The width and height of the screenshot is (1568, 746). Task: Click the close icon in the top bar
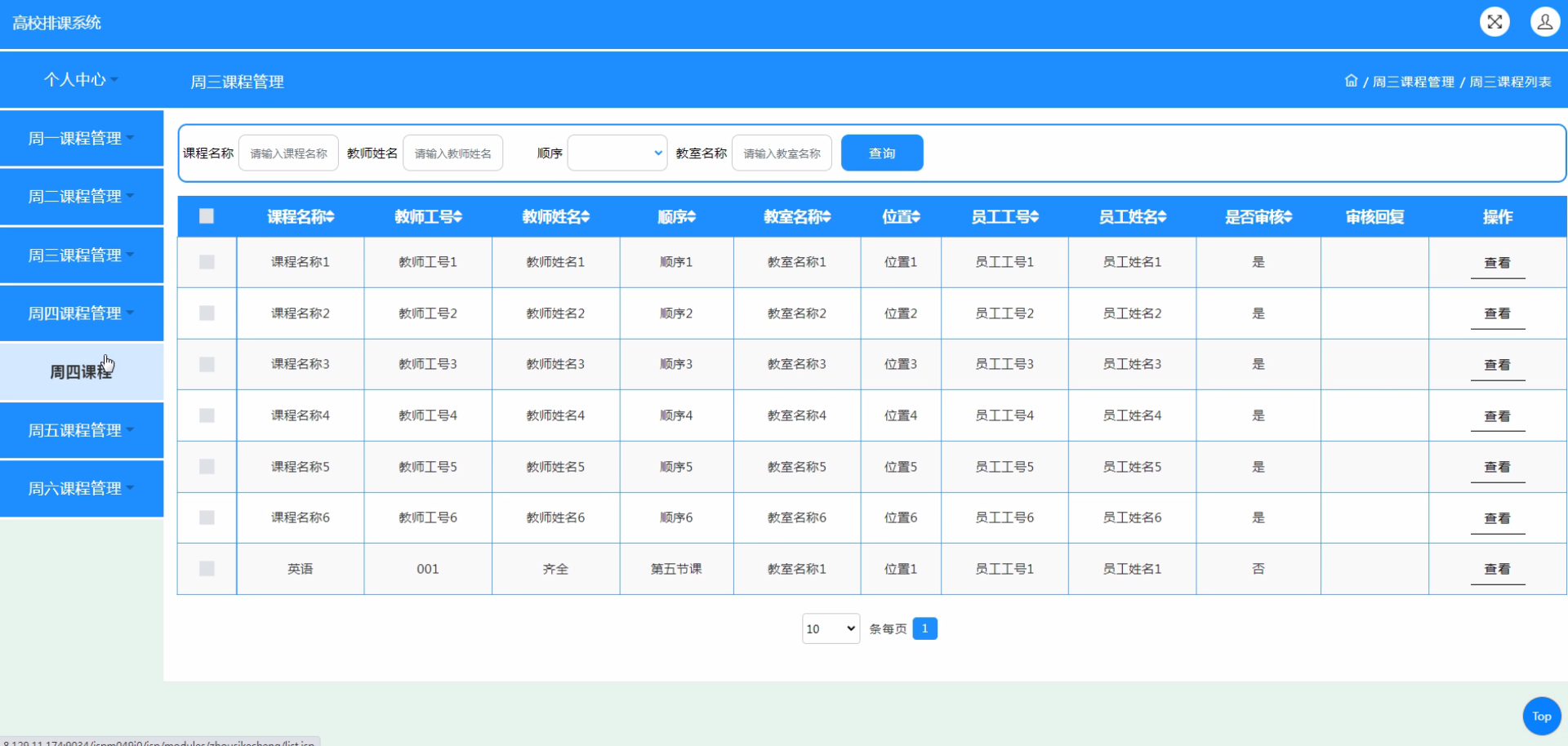pyautogui.click(x=1494, y=21)
